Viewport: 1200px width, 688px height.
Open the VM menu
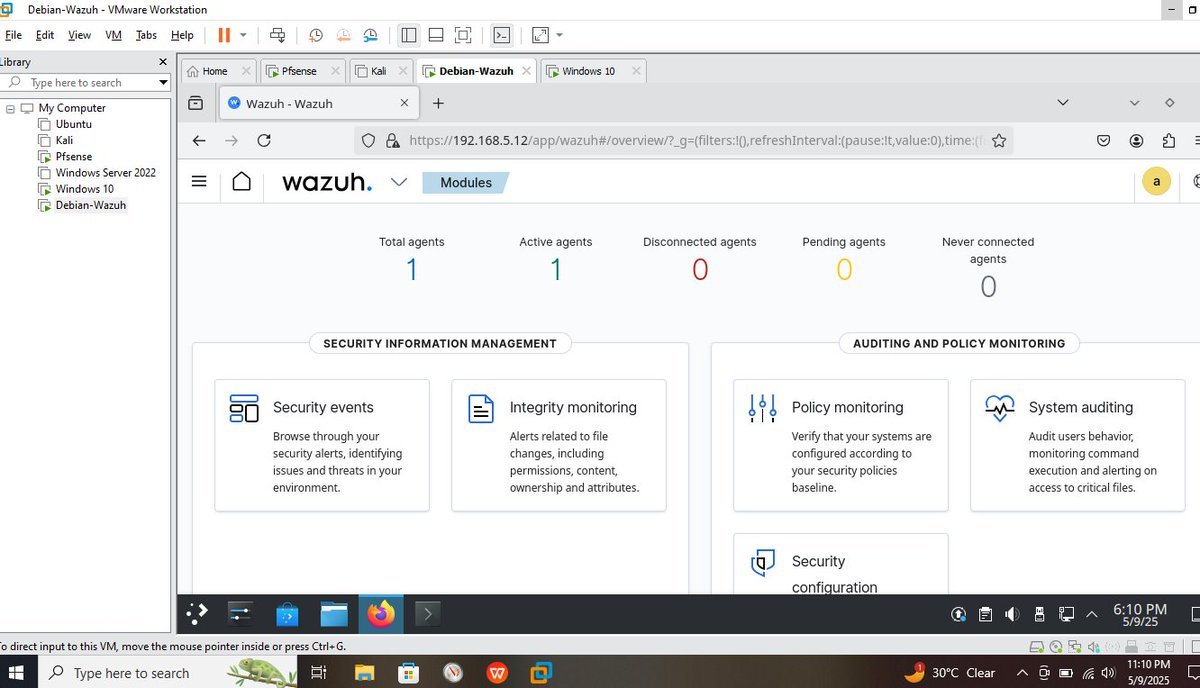[113, 35]
